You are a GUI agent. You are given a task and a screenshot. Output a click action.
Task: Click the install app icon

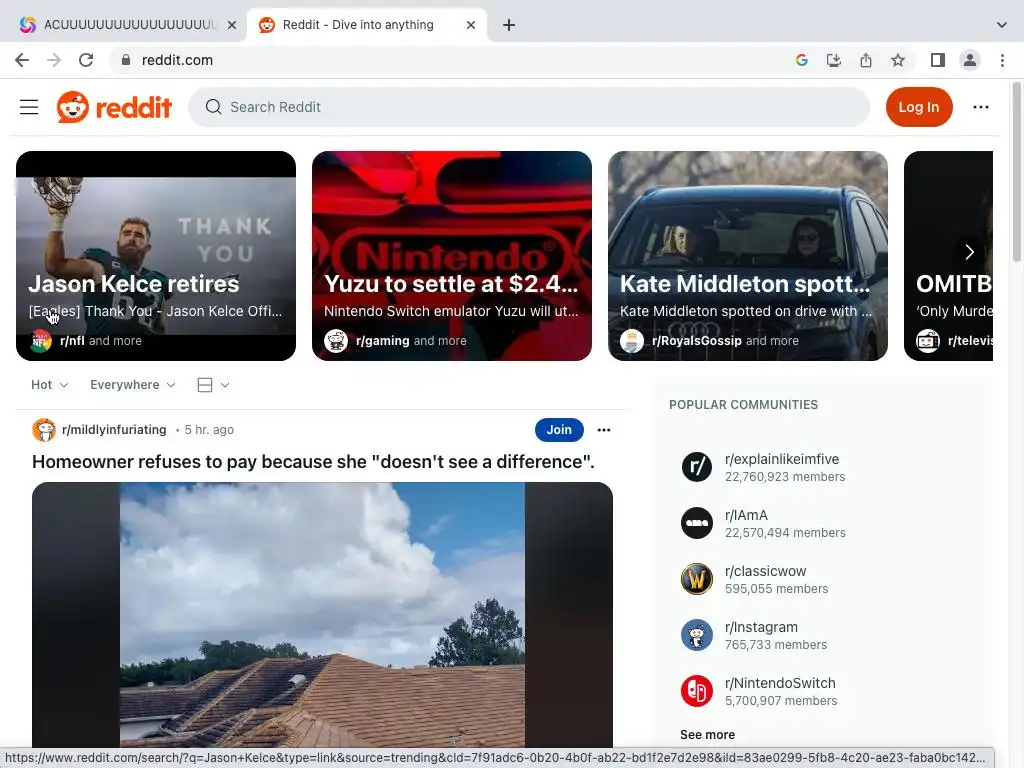click(x=834, y=60)
